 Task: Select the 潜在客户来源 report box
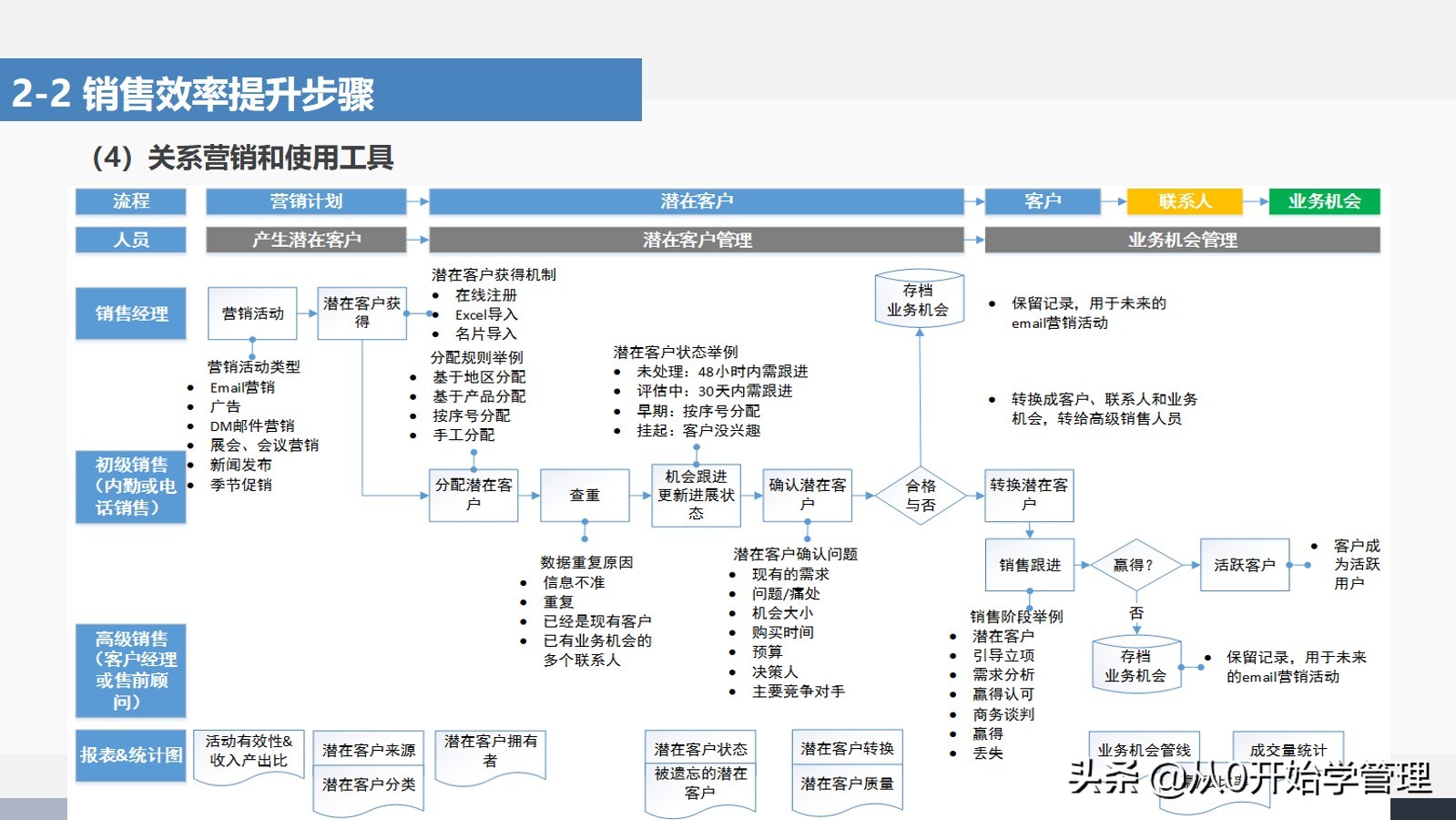(369, 749)
